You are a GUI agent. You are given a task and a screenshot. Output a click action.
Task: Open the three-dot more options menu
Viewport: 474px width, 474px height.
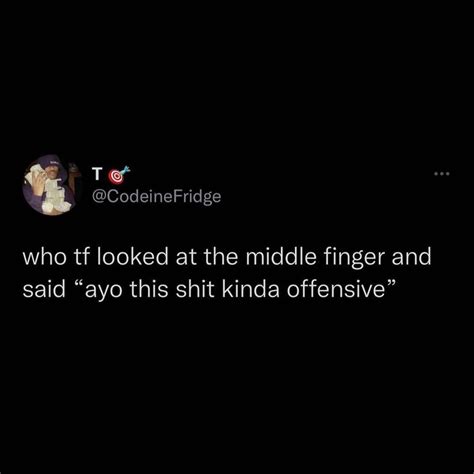(x=442, y=173)
